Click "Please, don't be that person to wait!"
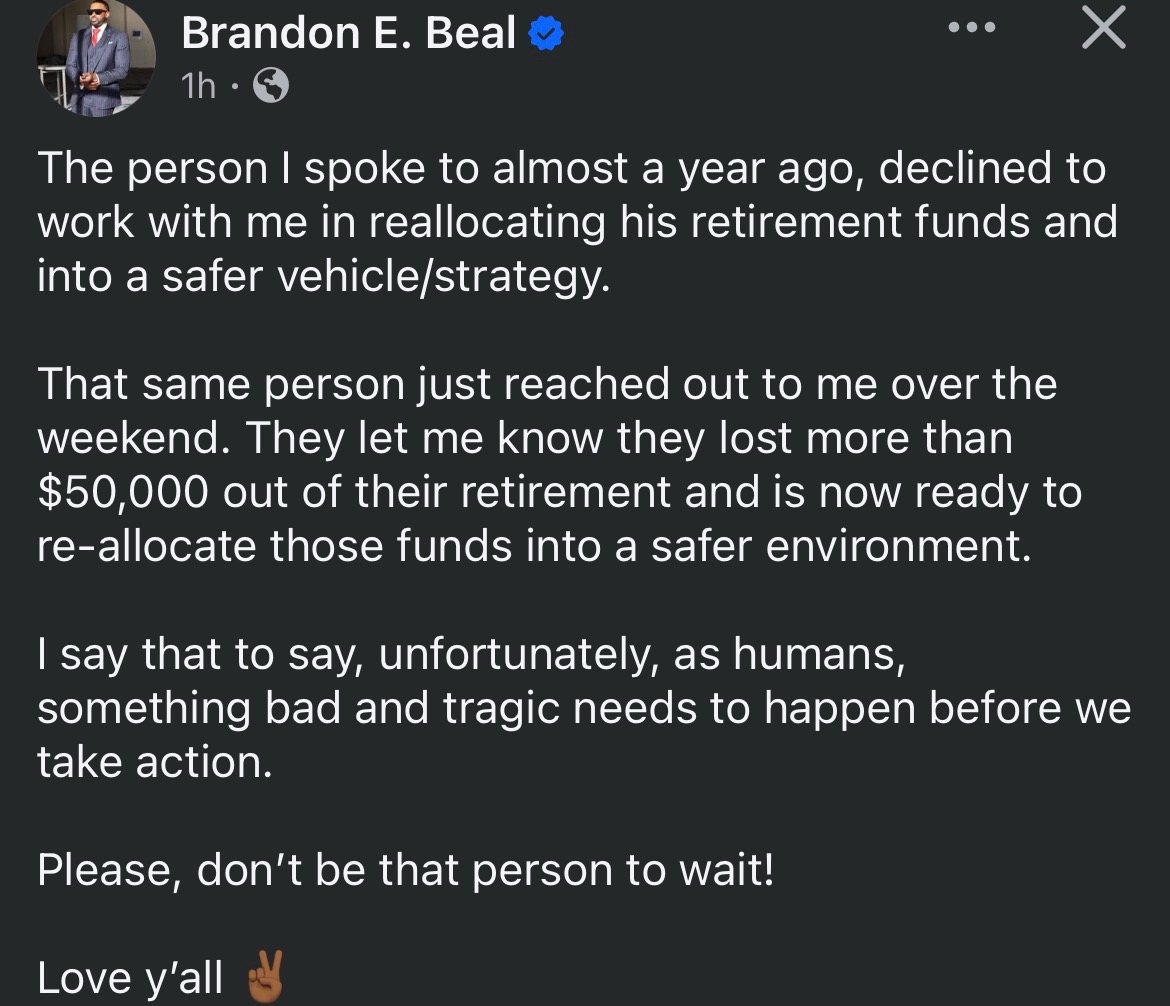The image size is (1170, 1006). coord(406,869)
